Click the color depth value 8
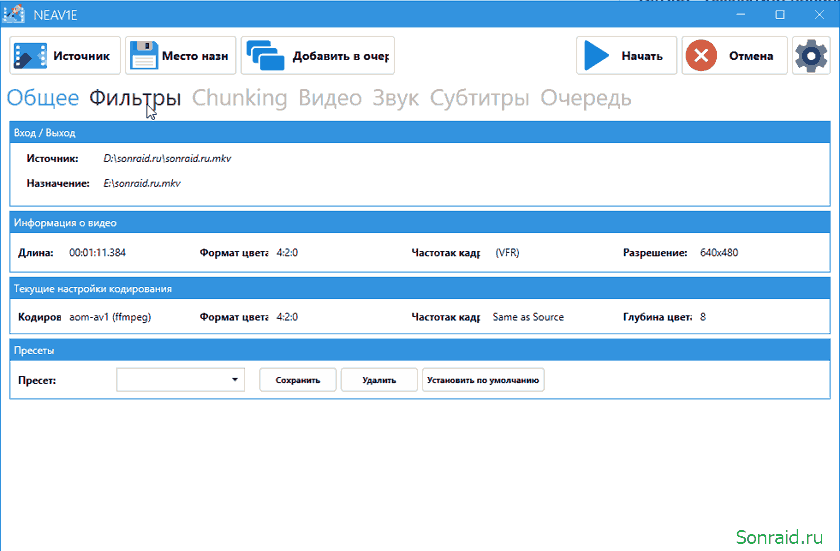Viewport: 840px width, 551px height. point(703,317)
